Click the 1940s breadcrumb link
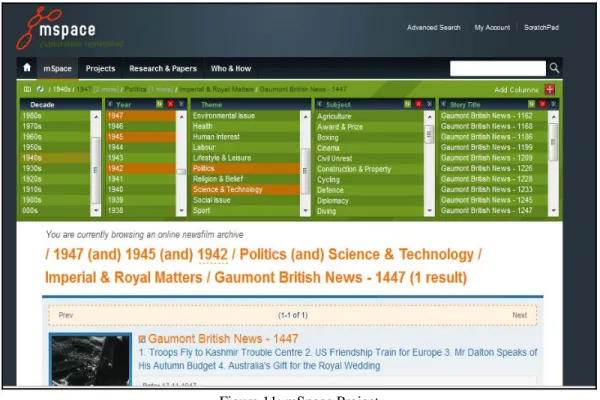Viewport: 600px width, 400px height. (61, 89)
